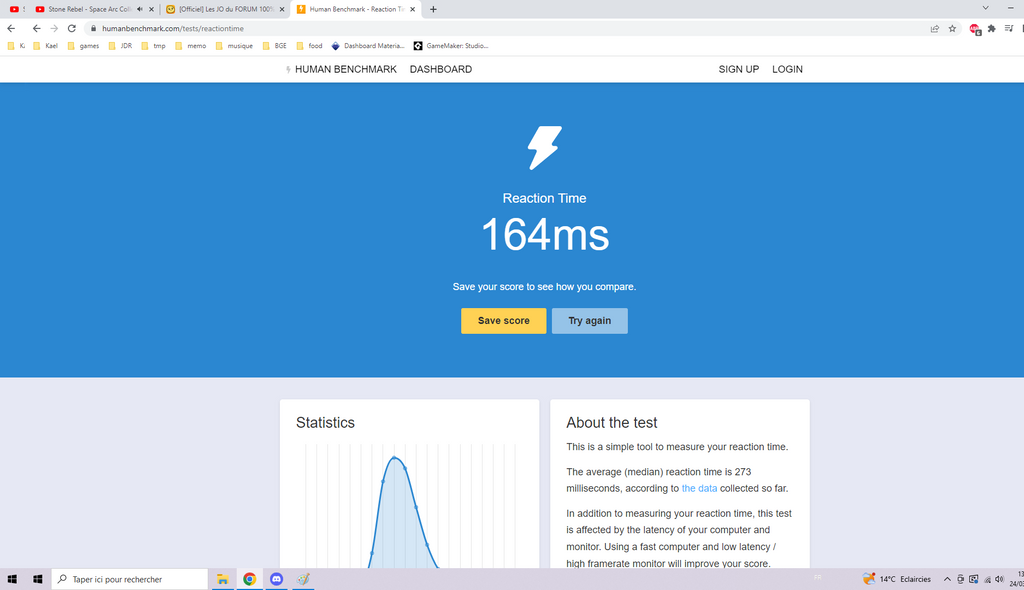Image resolution: width=1024 pixels, height=590 pixels.
Task: Open the browser extensions puzzle icon
Action: [x=991, y=29]
